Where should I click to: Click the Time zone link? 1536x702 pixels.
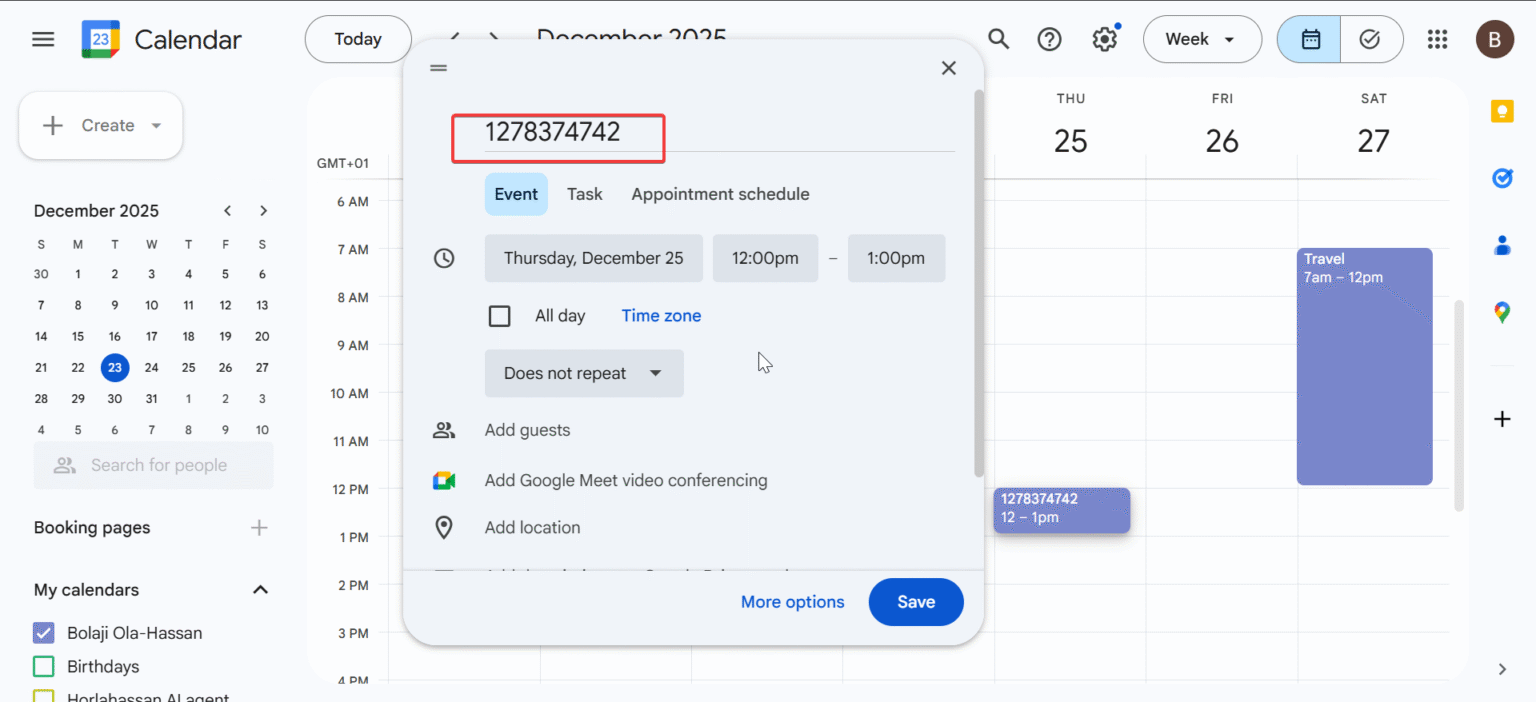point(661,316)
